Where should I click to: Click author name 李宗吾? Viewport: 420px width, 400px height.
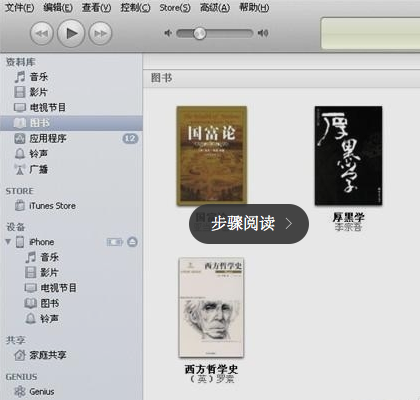coord(348,227)
